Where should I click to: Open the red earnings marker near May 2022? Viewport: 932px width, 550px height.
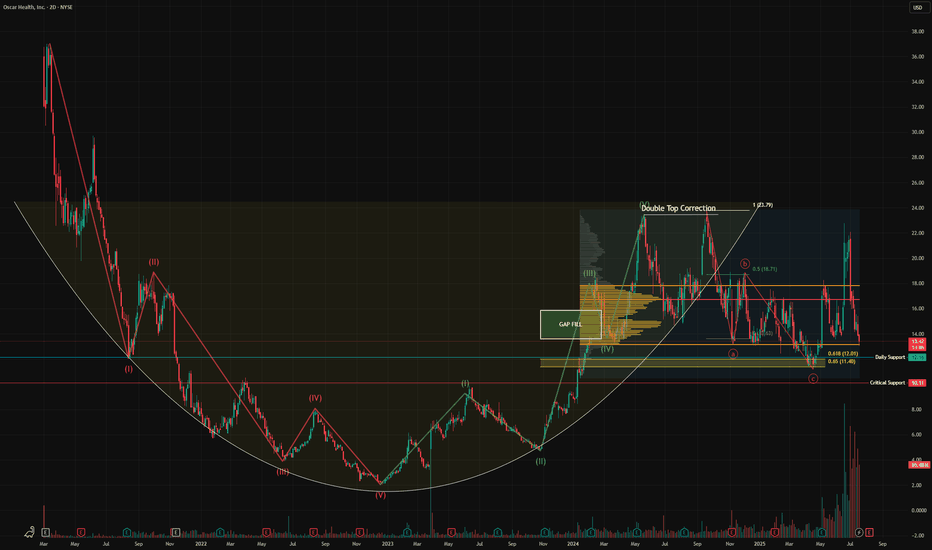266,532
